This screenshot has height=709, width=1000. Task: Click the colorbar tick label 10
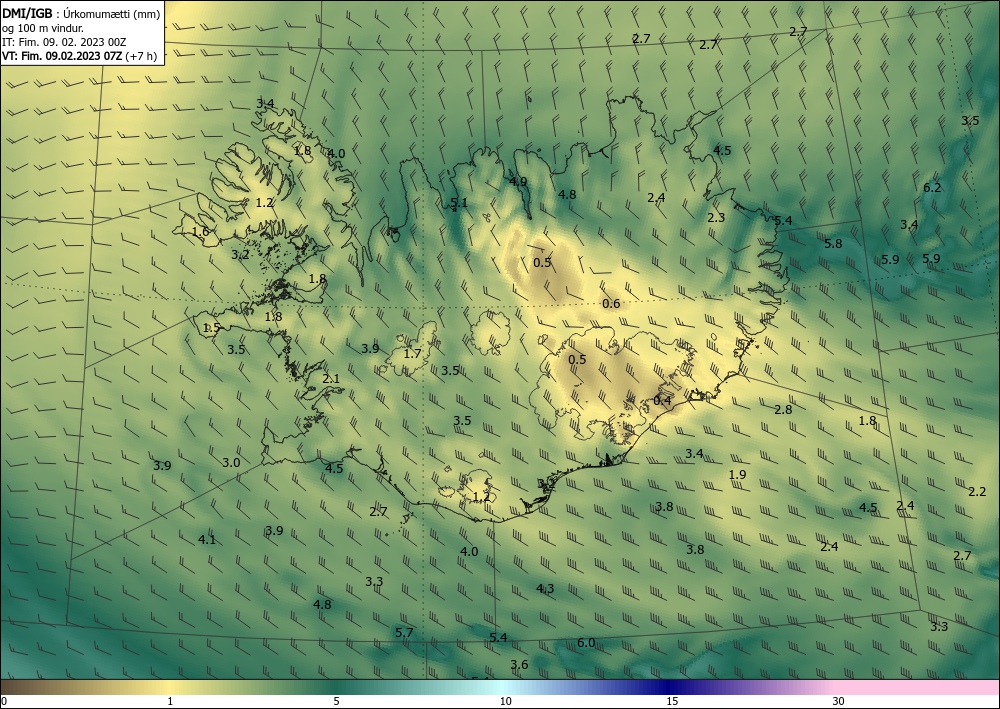click(505, 701)
